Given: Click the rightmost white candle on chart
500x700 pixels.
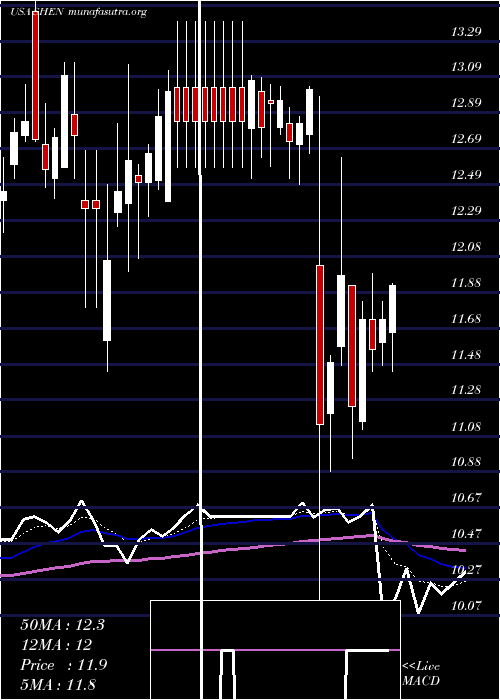Looking at the screenshot, I should coord(392,308).
